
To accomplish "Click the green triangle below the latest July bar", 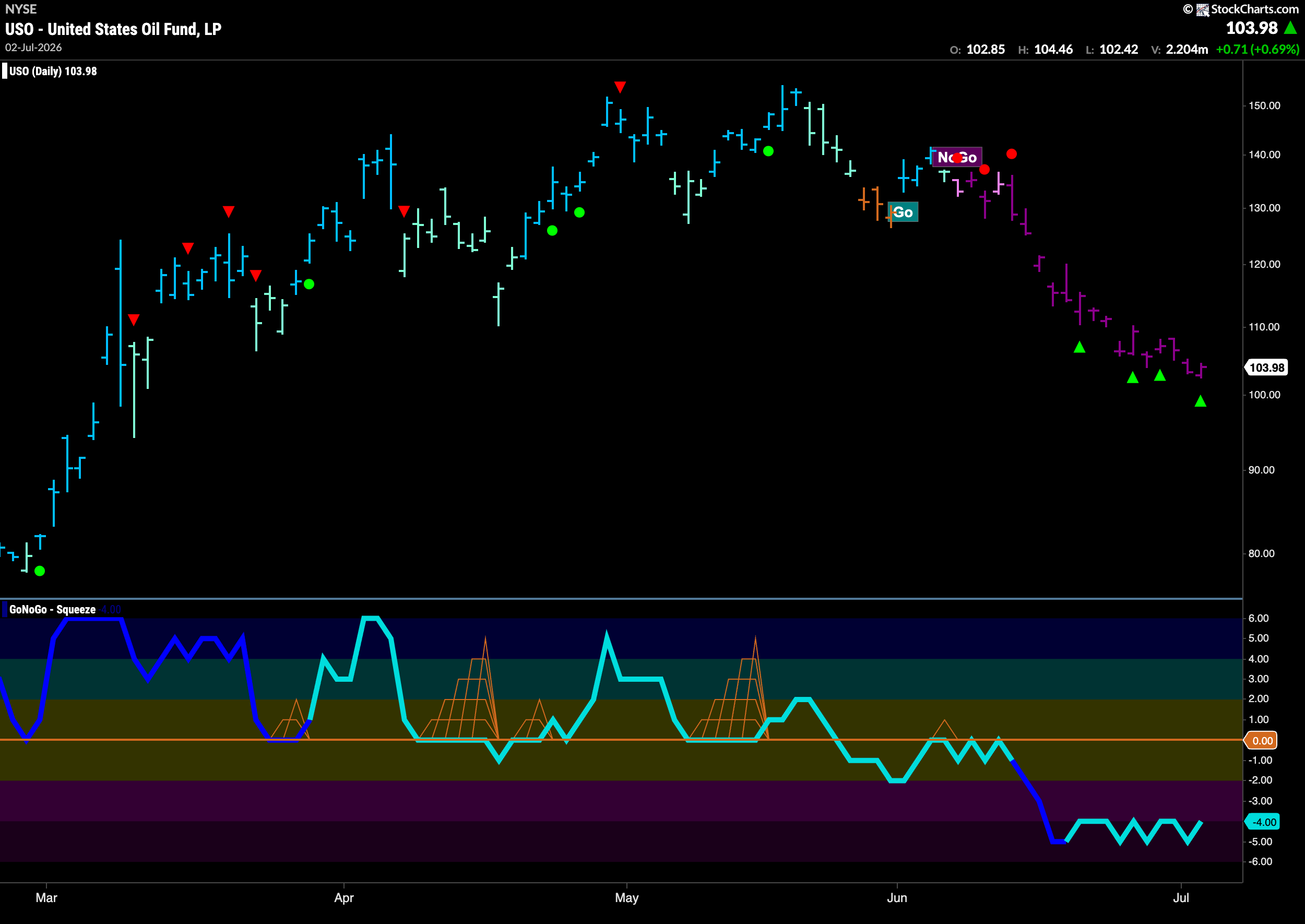I will tap(1200, 401).
